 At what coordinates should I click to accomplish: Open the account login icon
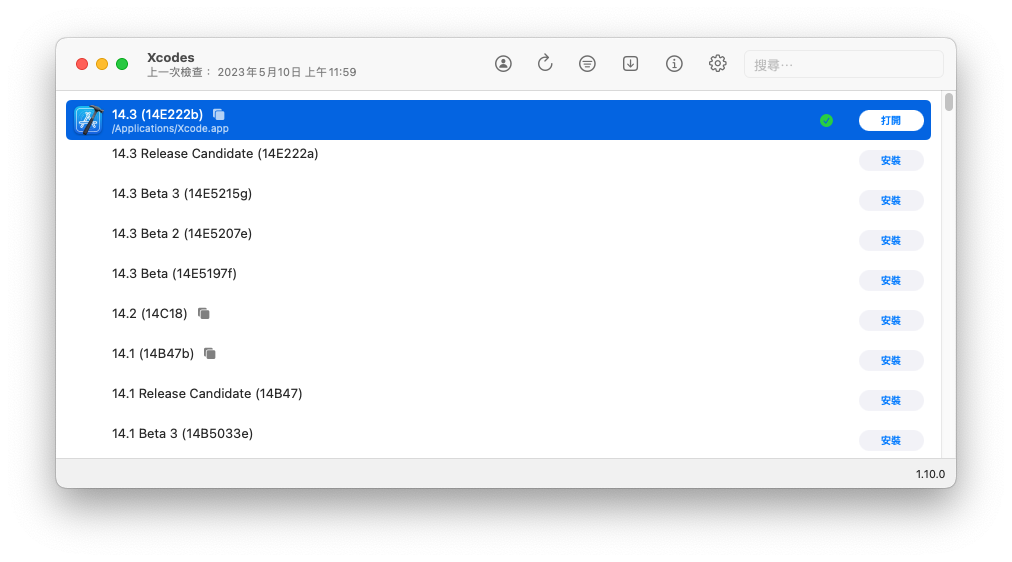pyautogui.click(x=503, y=63)
